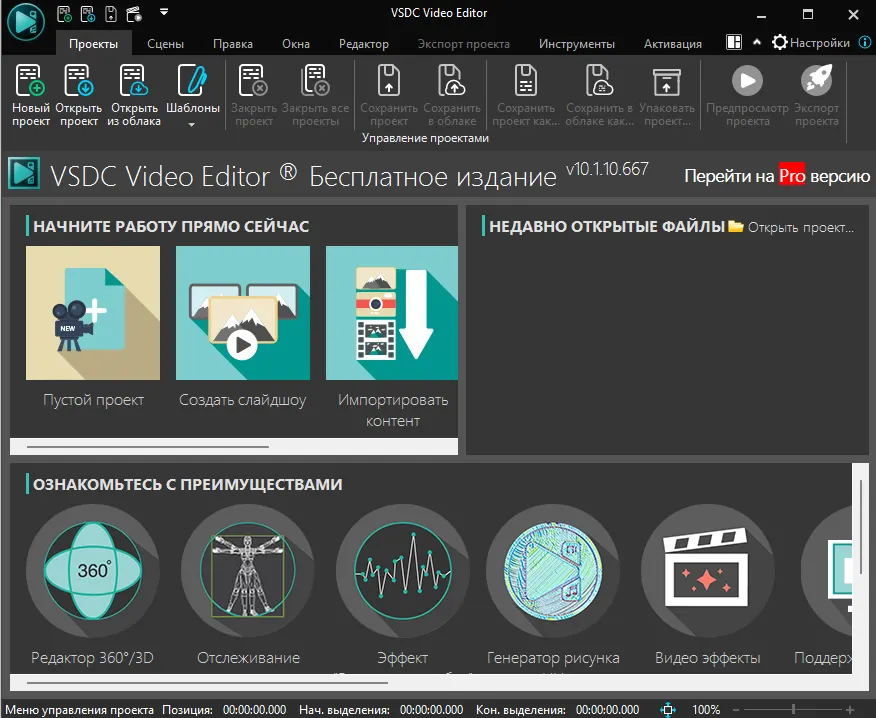Viewport: 876px width, 718px height.
Task: Start an empty project (Пустой проект)
Action: (x=93, y=313)
